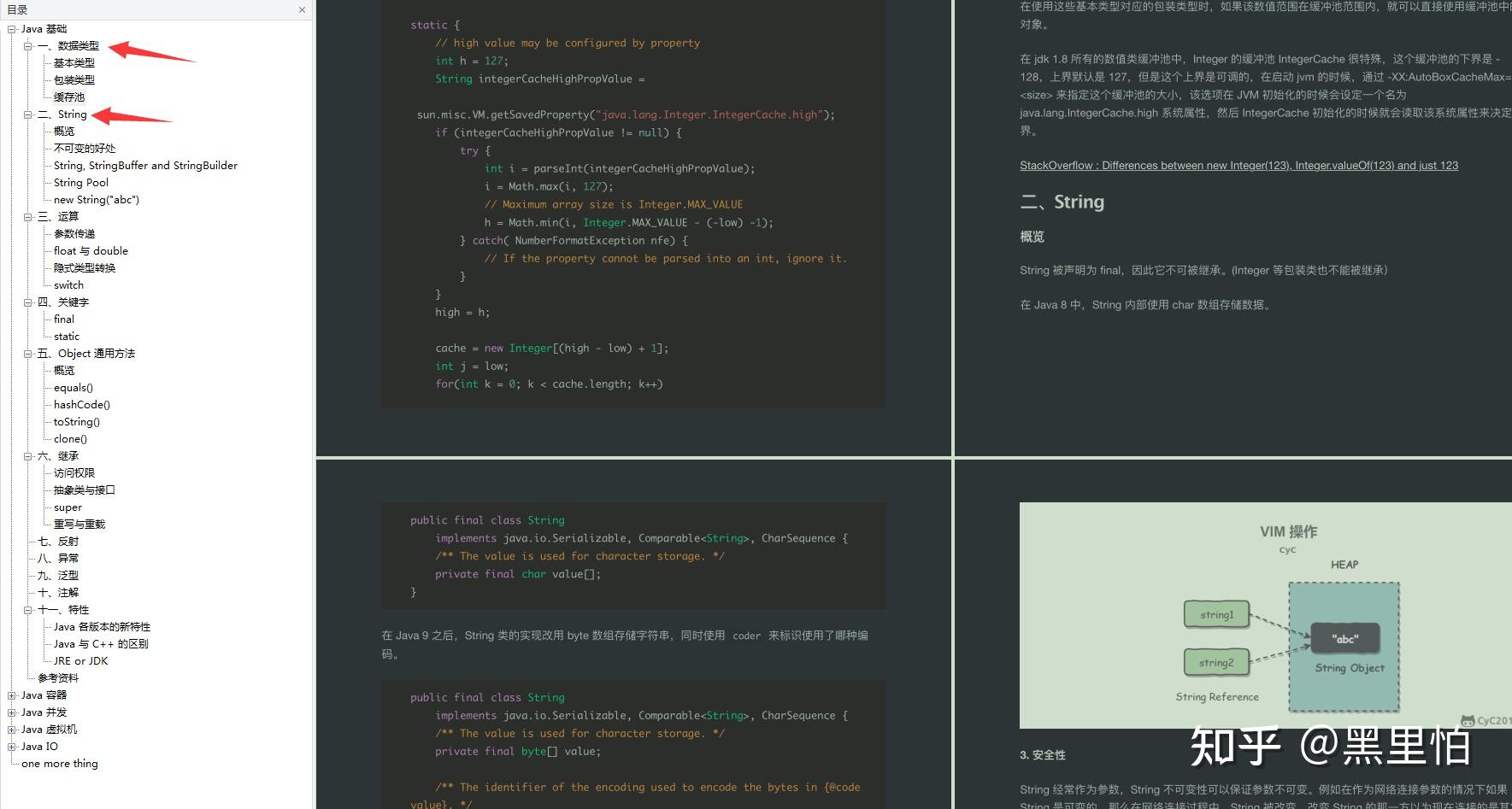Viewport: 1512px width, 809px height.
Task: Go to equals() in the outline
Action: tap(74, 388)
